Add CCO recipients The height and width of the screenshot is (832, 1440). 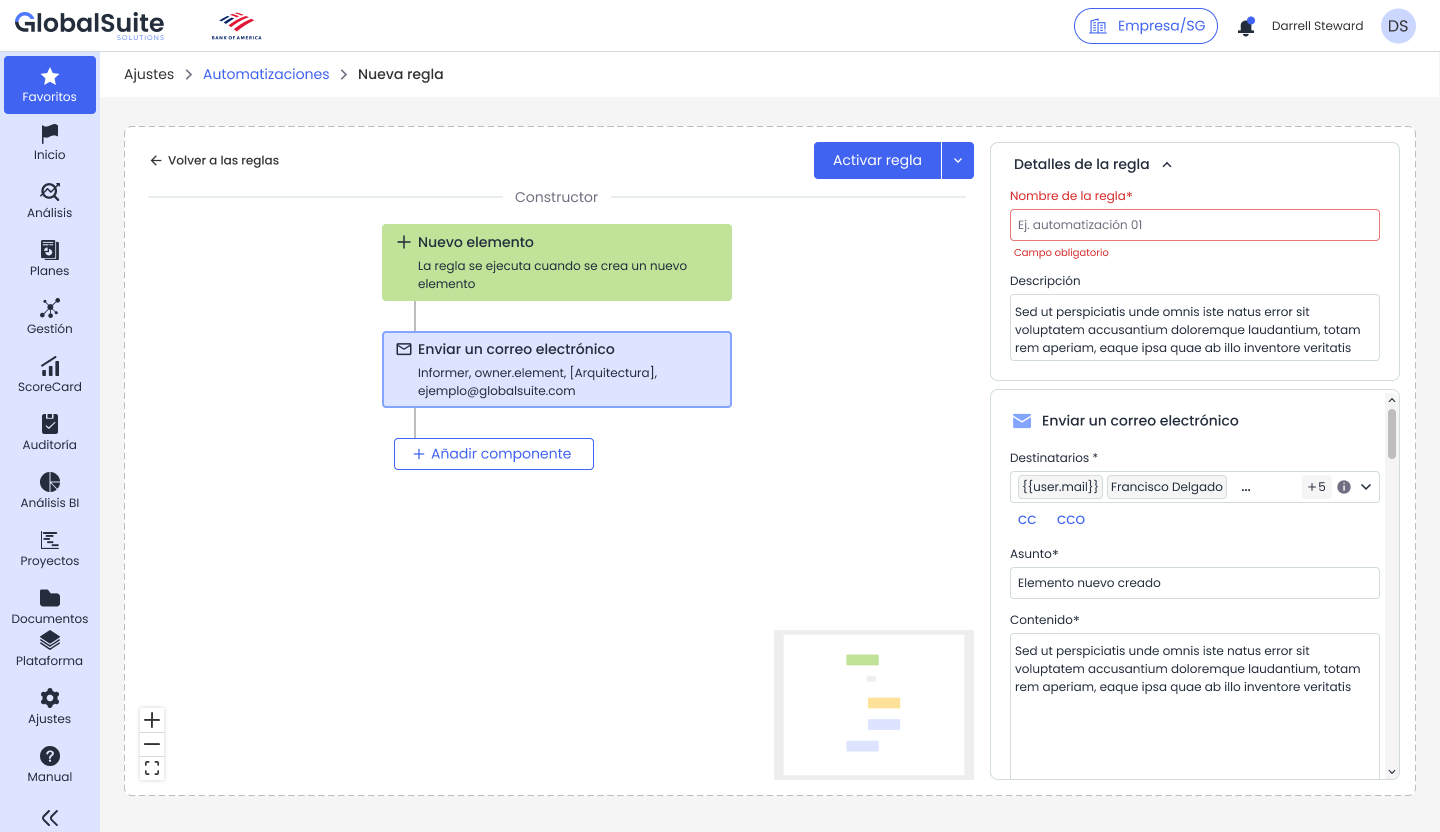pos(1071,520)
